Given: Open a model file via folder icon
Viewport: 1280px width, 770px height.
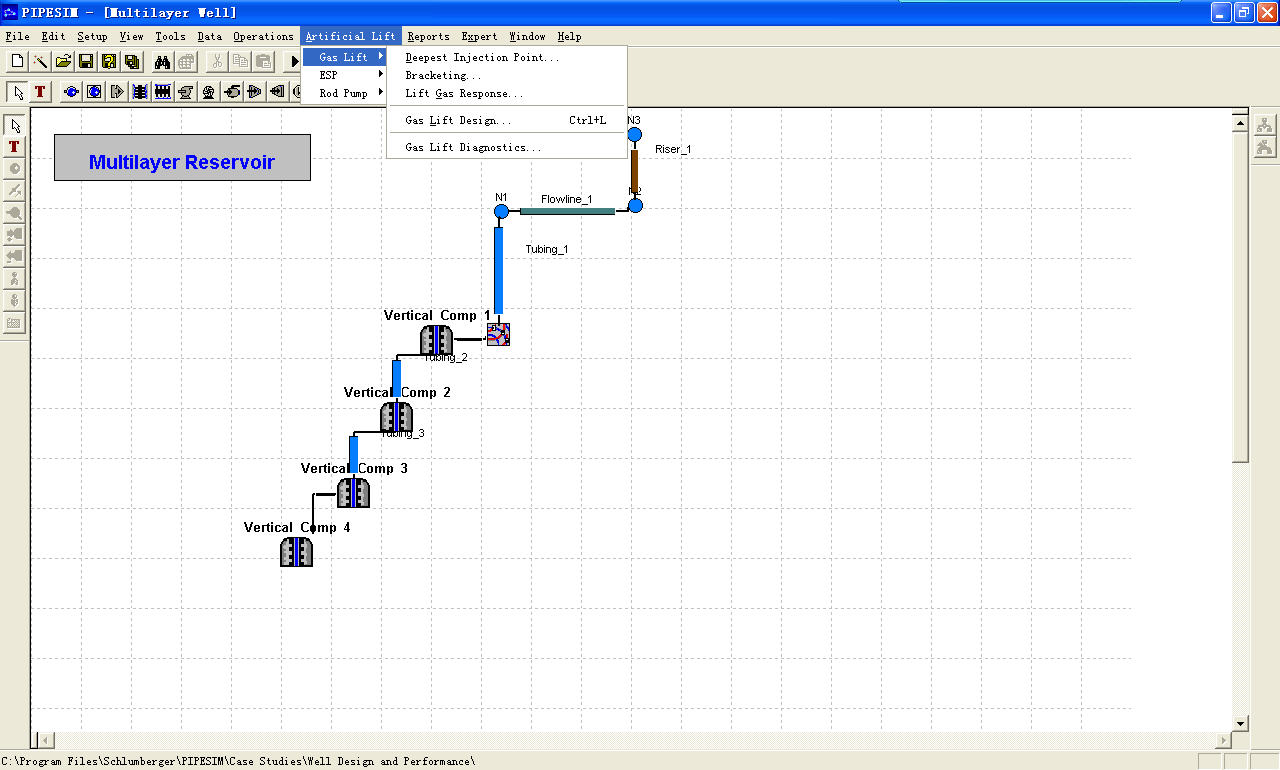Looking at the screenshot, I should pos(63,61).
